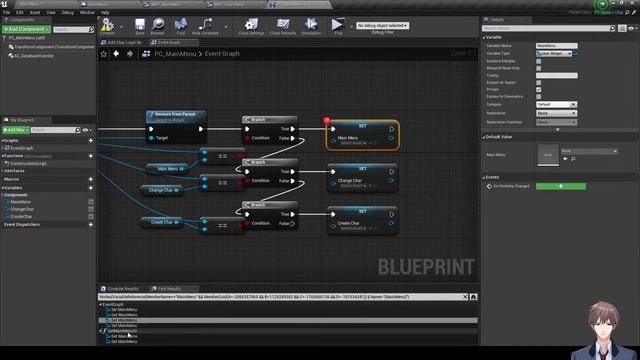Toggle Expose on Spawn checkbox

(x=538, y=82)
